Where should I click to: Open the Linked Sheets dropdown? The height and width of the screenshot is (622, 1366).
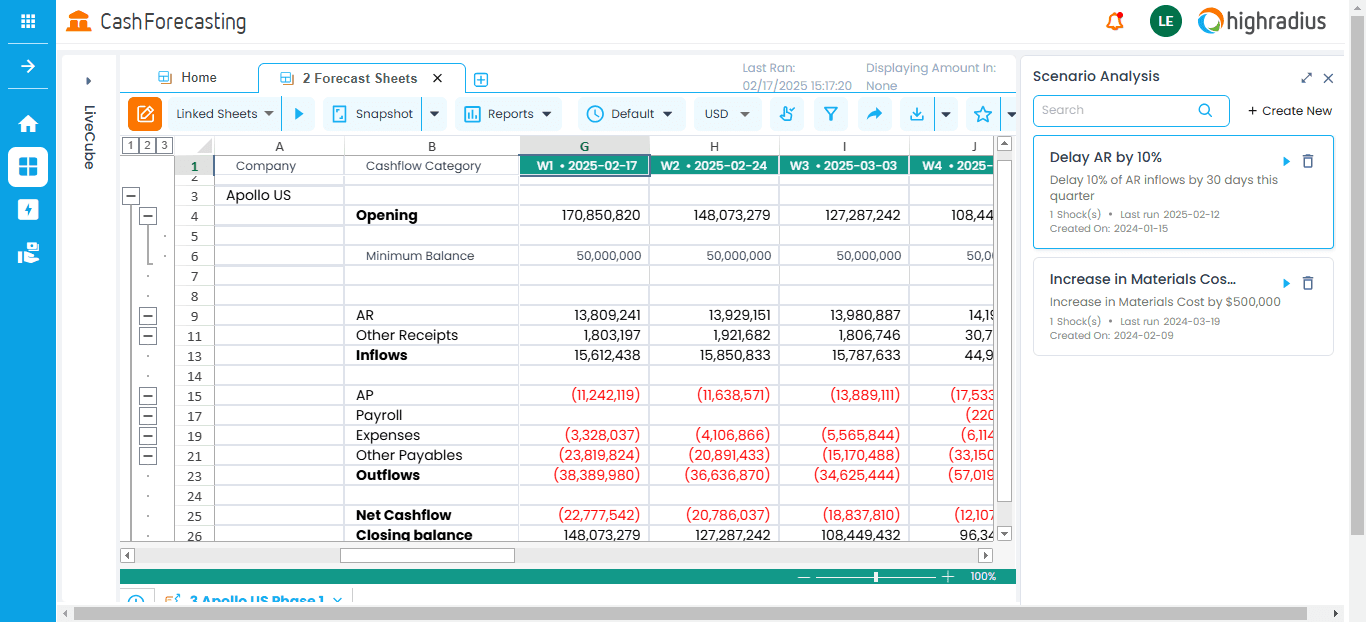point(224,114)
